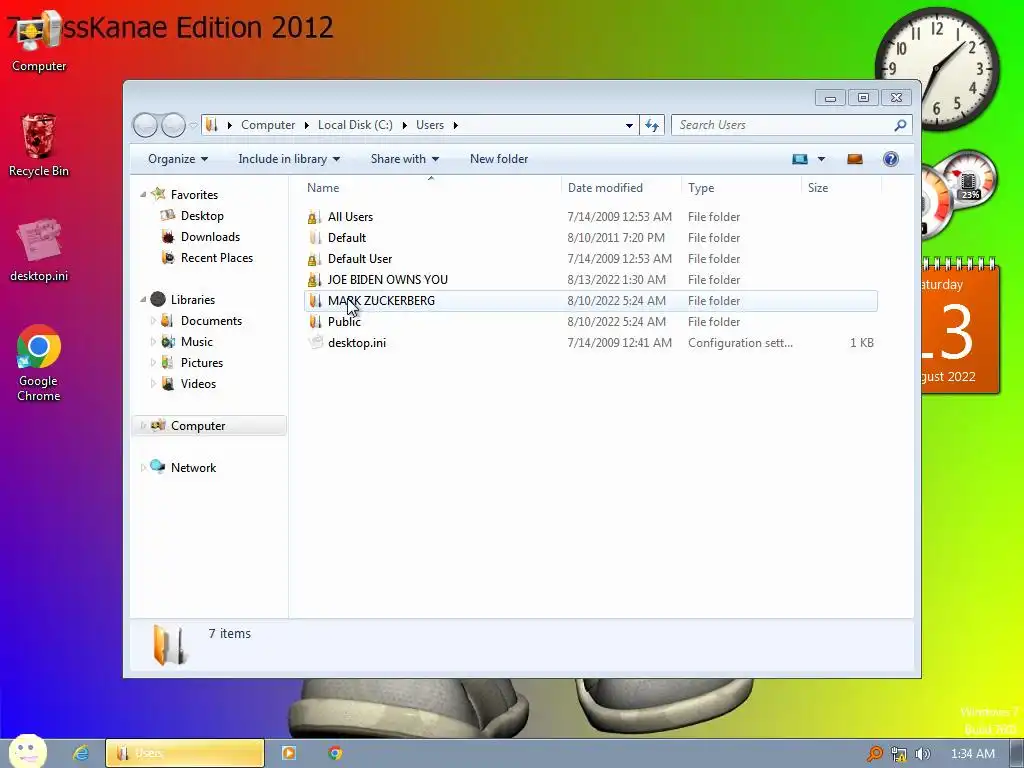Screen dimensions: 1024x768
Task: Expand the Computer tree node
Action: 143,426
